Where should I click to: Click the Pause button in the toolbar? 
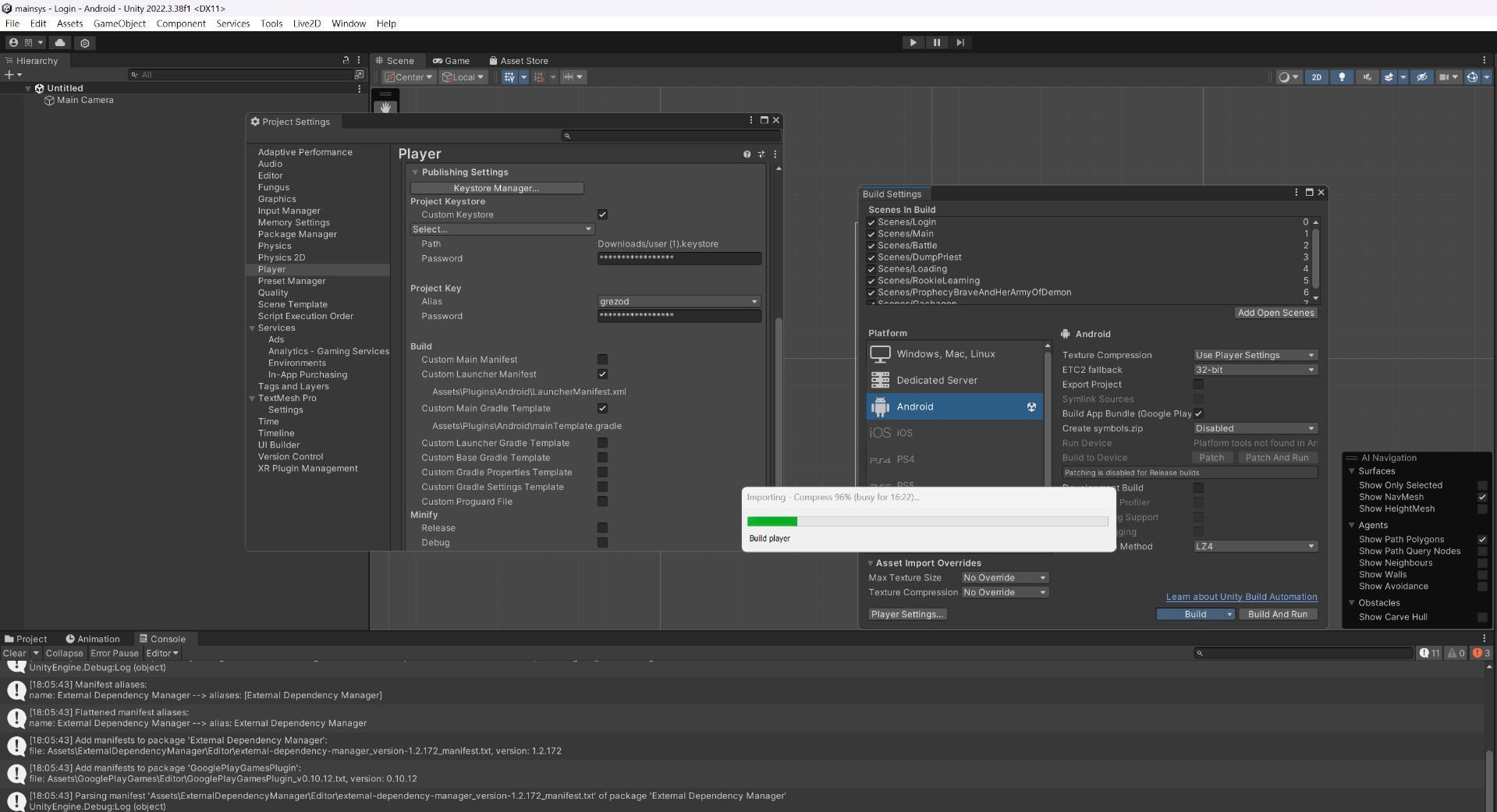click(936, 43)
